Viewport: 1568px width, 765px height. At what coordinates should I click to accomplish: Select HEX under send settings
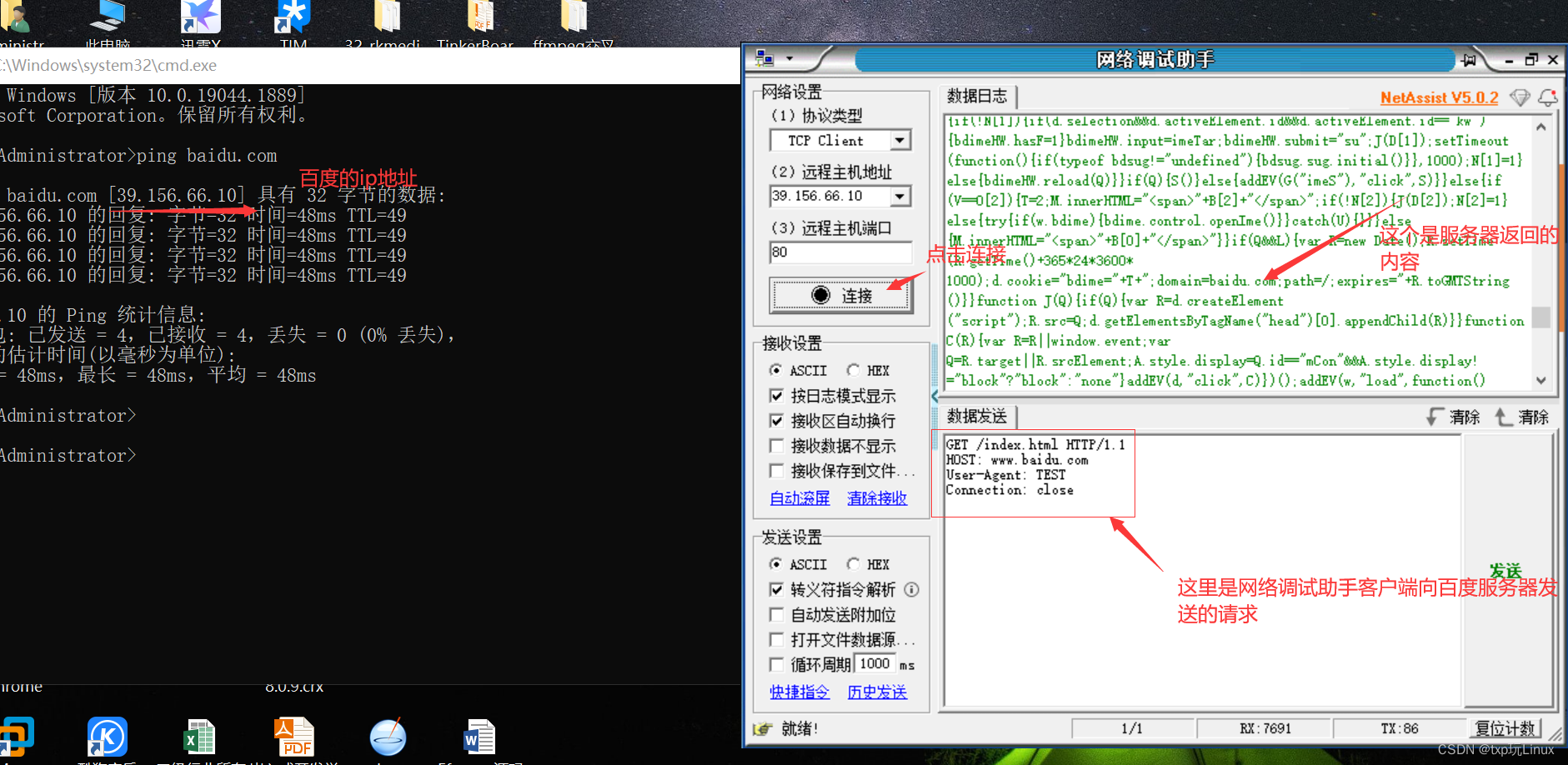[868, 564]
